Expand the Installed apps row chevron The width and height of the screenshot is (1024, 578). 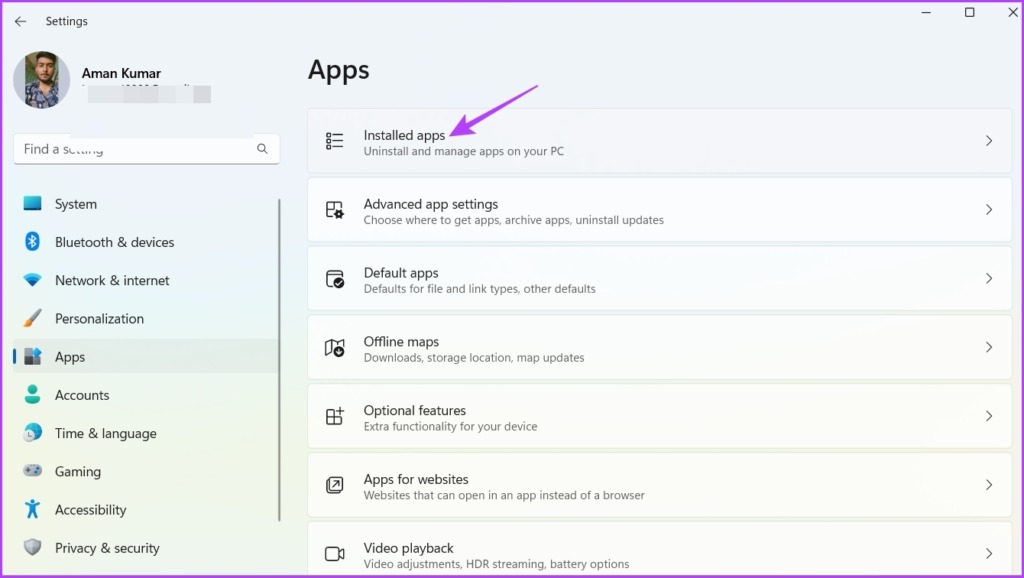pyautogui.click(x=989, y=142)
